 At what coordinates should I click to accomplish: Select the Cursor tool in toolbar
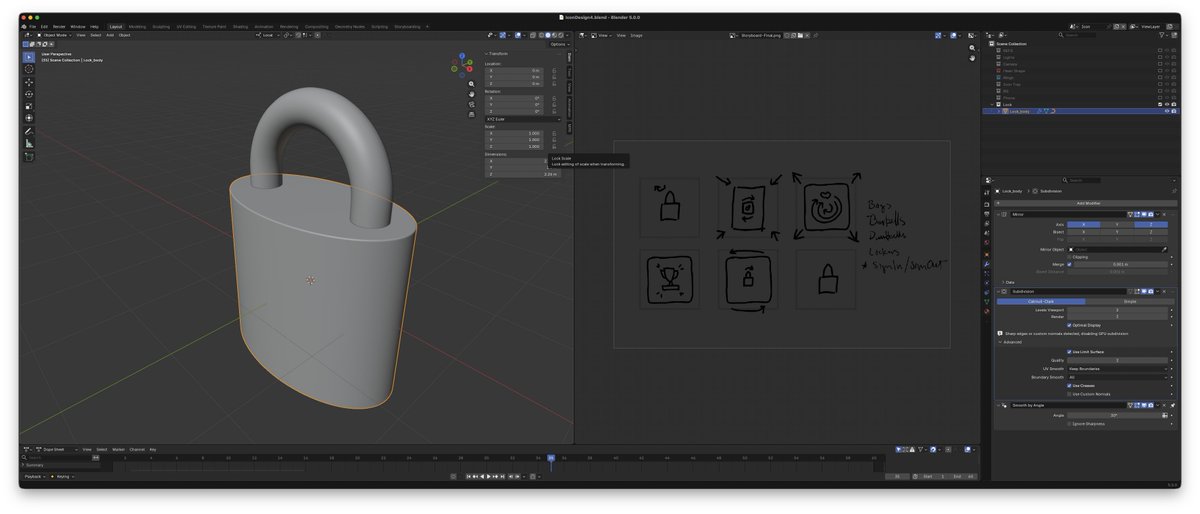point(28,69)
